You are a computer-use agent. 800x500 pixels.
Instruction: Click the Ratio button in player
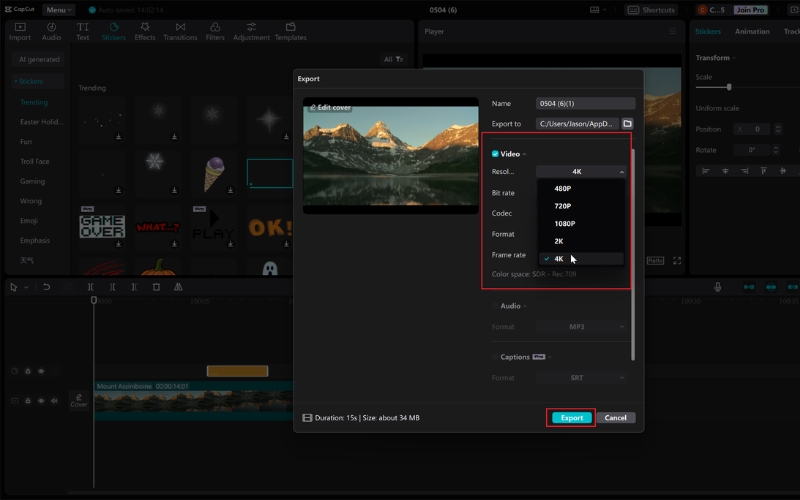655,261
